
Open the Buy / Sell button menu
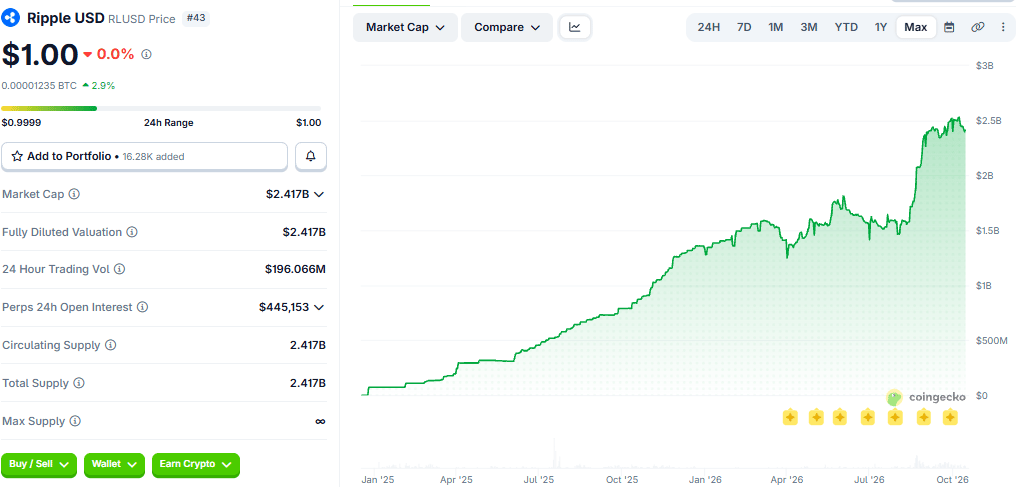pos(39,464)
